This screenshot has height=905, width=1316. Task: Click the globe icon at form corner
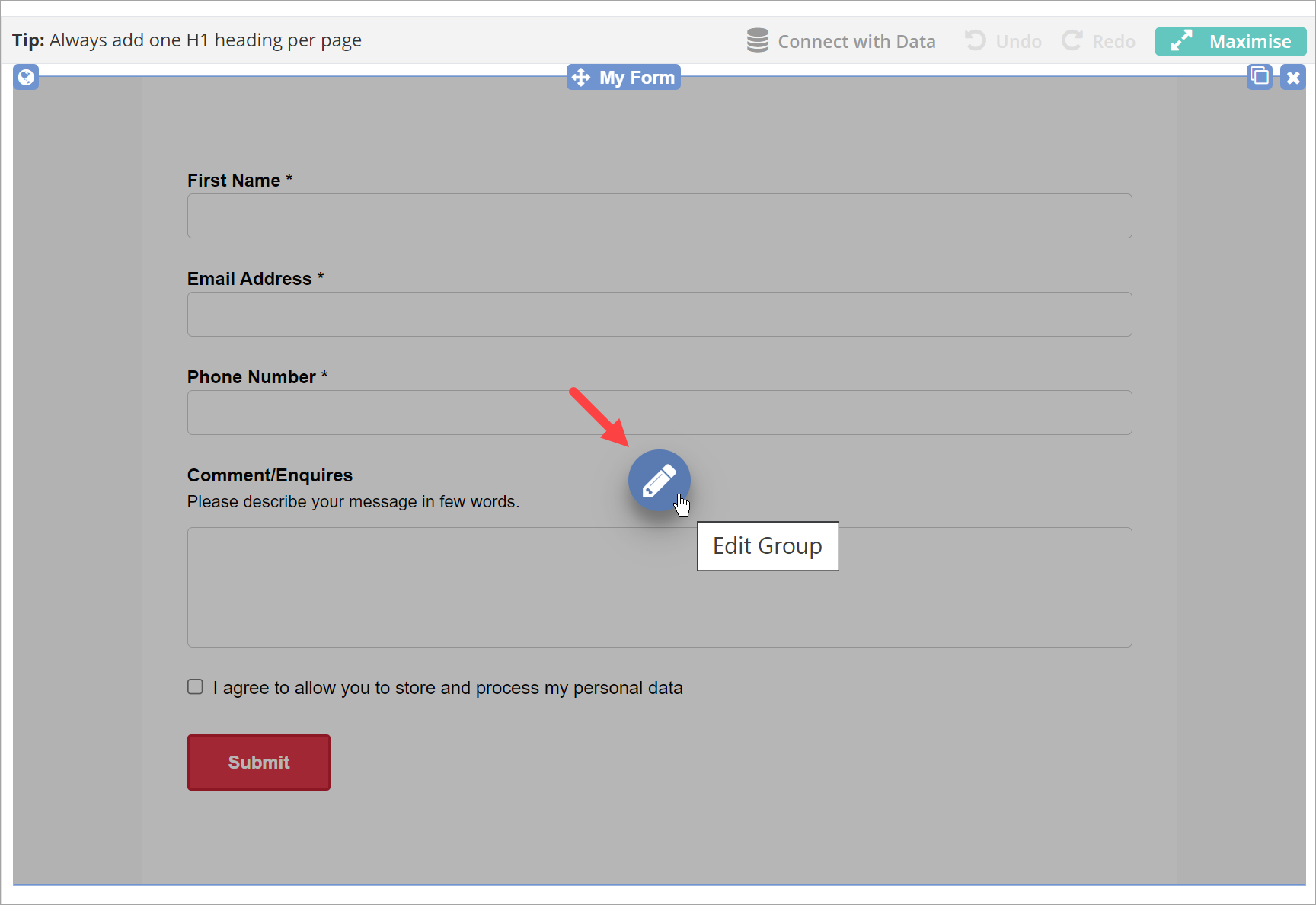(x=26, y=77)
